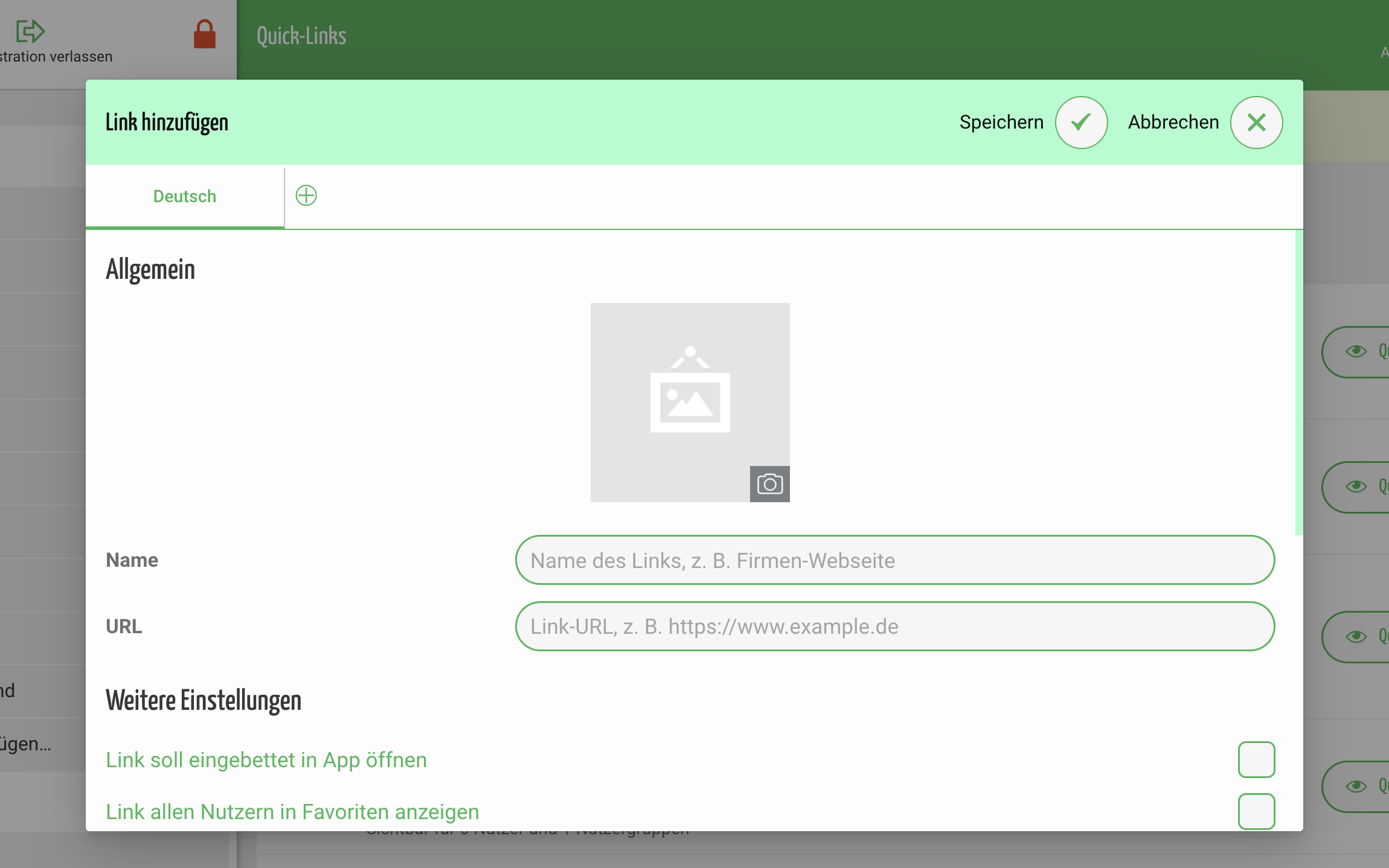
Task: Click the 'Link allen Nutzern in Favoriten anzeigen' label
Action: pyautogui.click(x=292, y=812)
